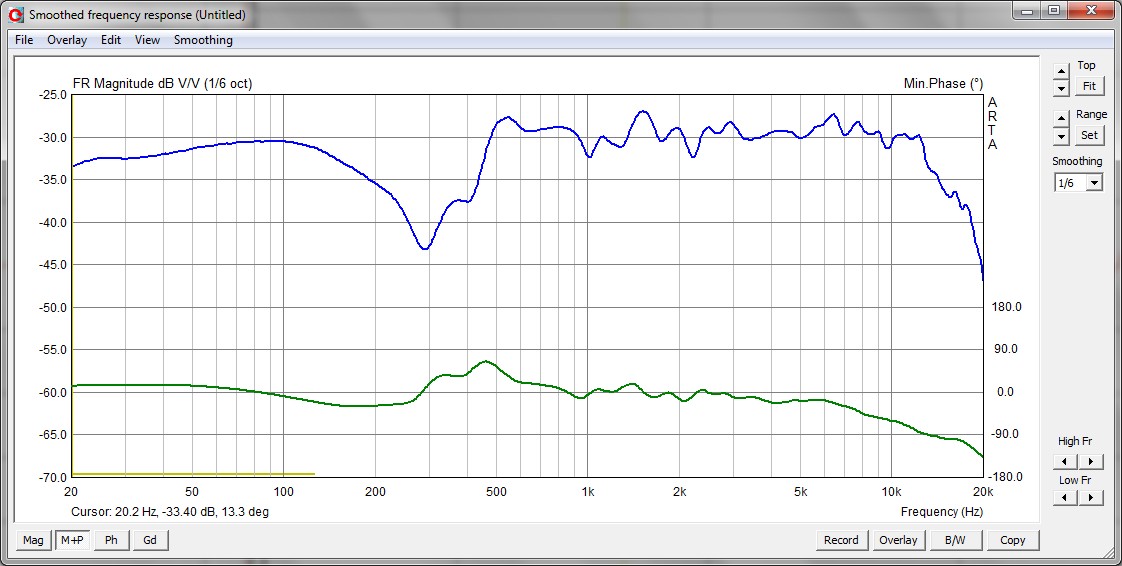Click the Record button
This screenshot has height=566, width=1122.
tap(842, 540)
